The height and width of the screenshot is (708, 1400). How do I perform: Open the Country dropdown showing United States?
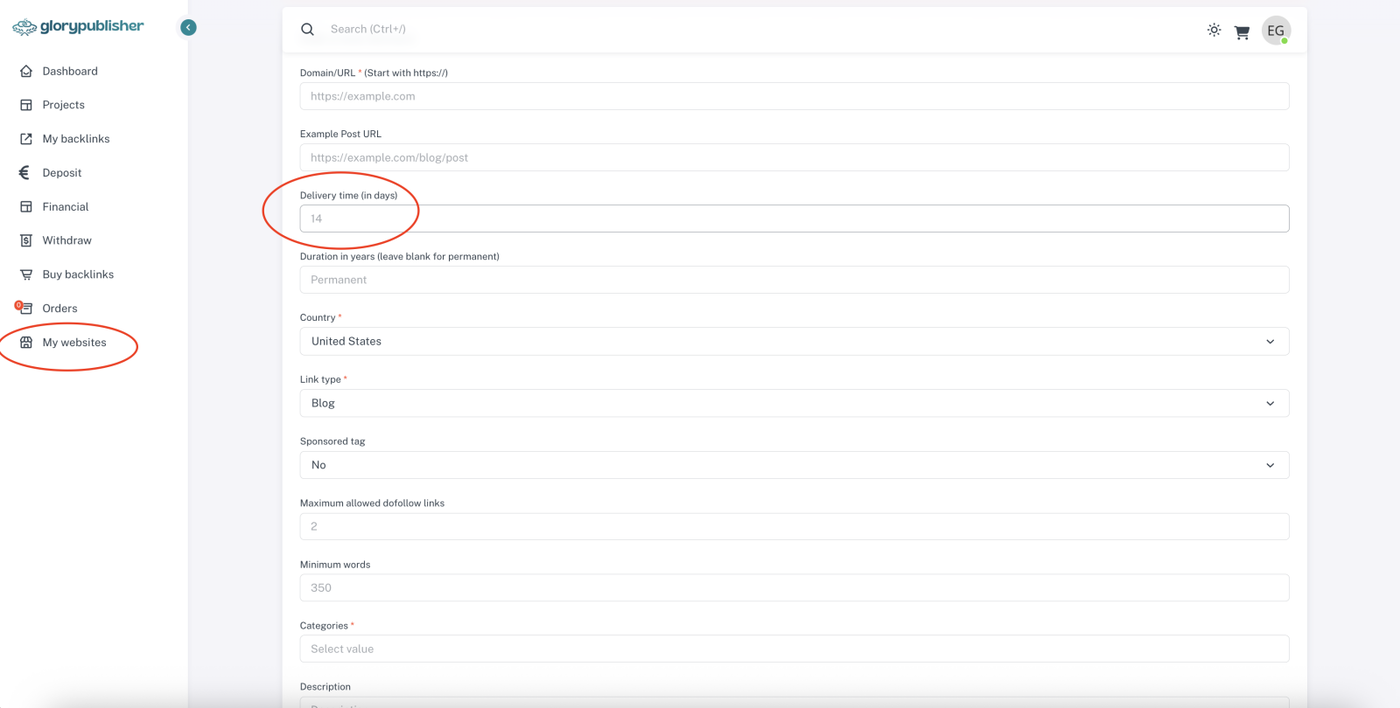(794, 341)
